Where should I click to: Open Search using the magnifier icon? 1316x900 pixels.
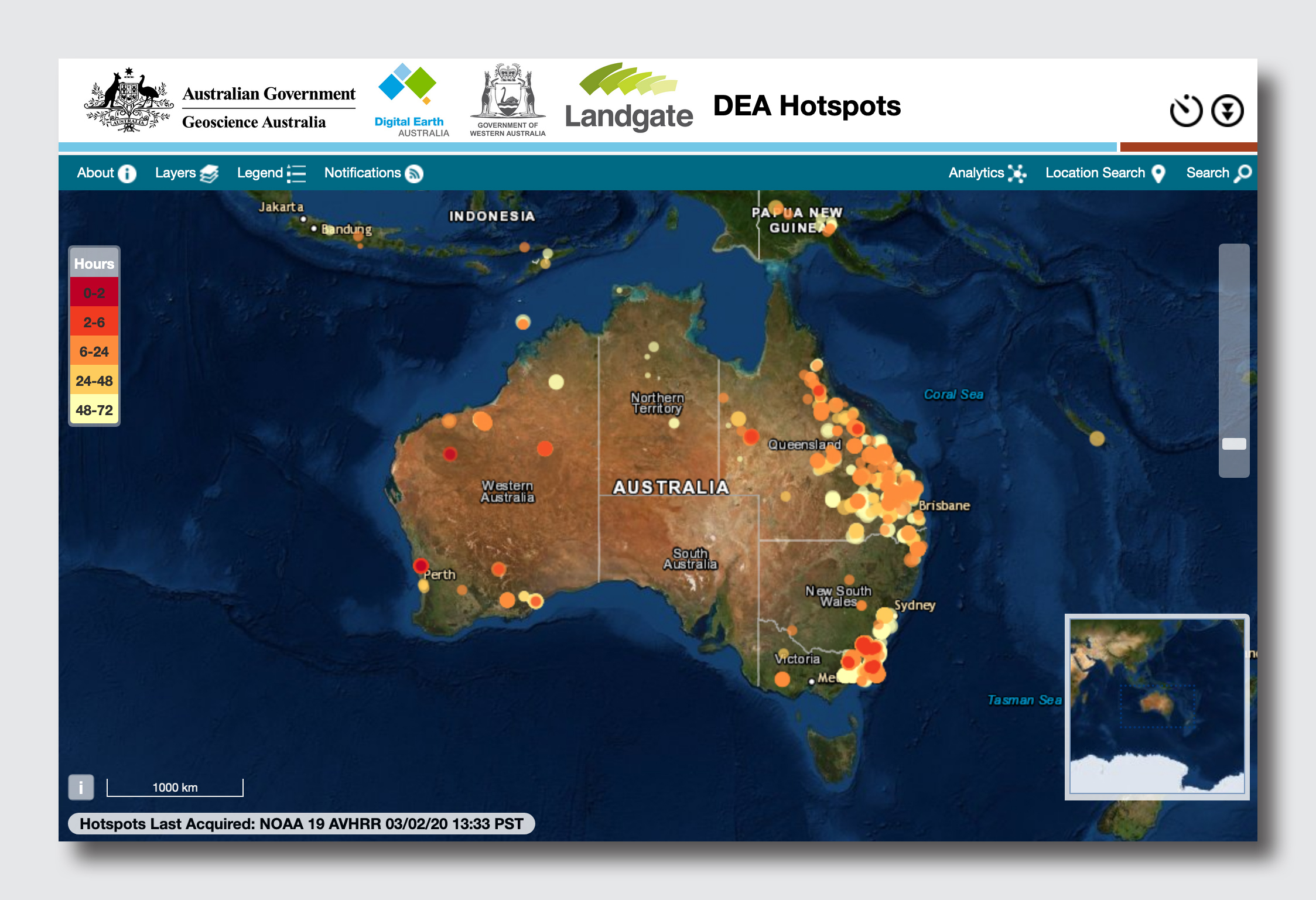tap(1242, 173)
